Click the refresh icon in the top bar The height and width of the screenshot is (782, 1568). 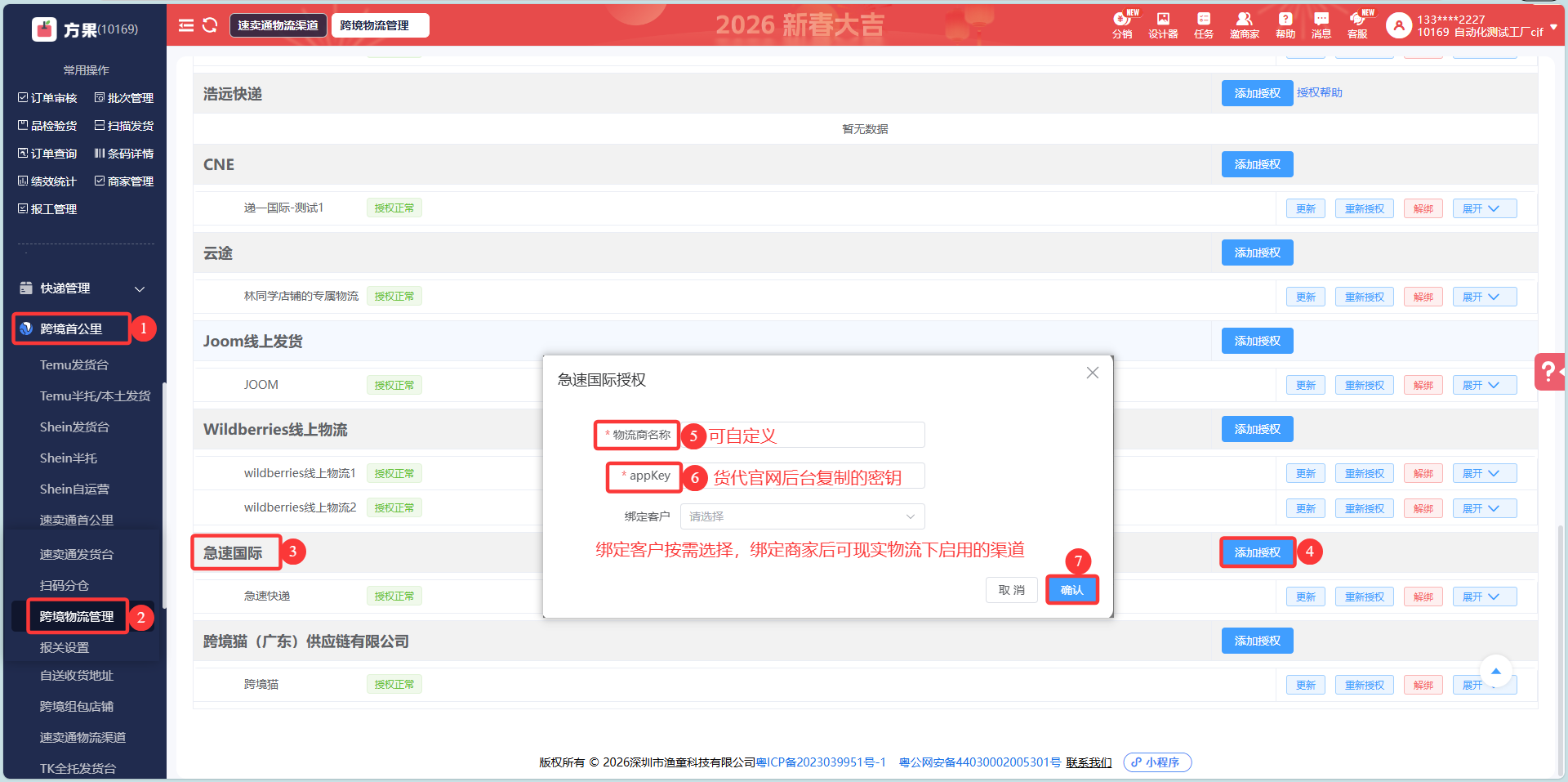coord(210,25)
